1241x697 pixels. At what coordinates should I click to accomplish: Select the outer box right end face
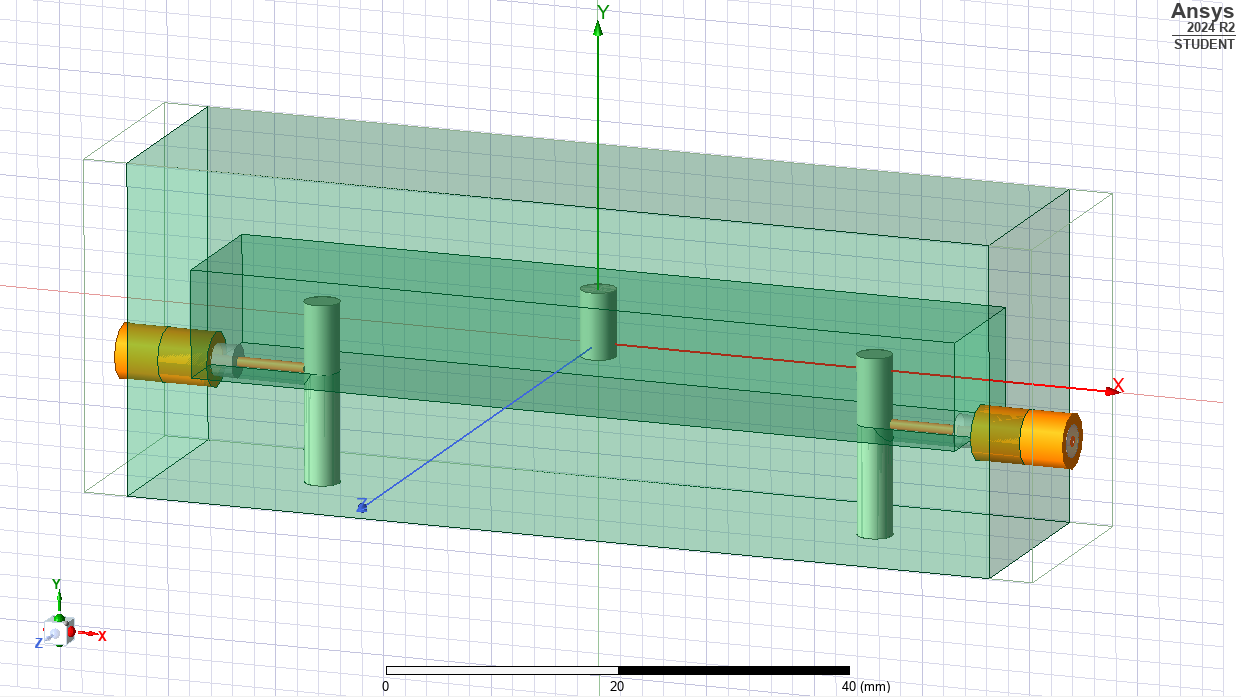coord(1029,385)
